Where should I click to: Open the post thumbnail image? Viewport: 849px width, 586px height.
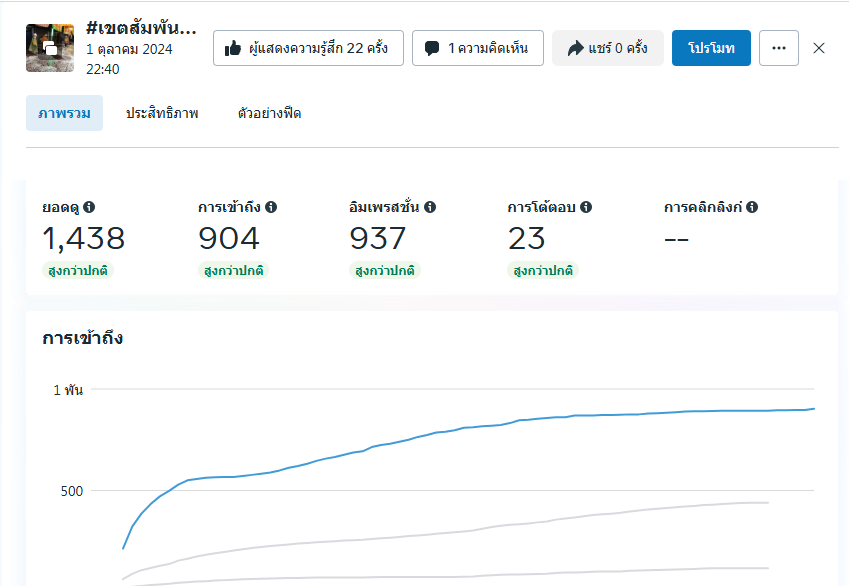[50, 48]
